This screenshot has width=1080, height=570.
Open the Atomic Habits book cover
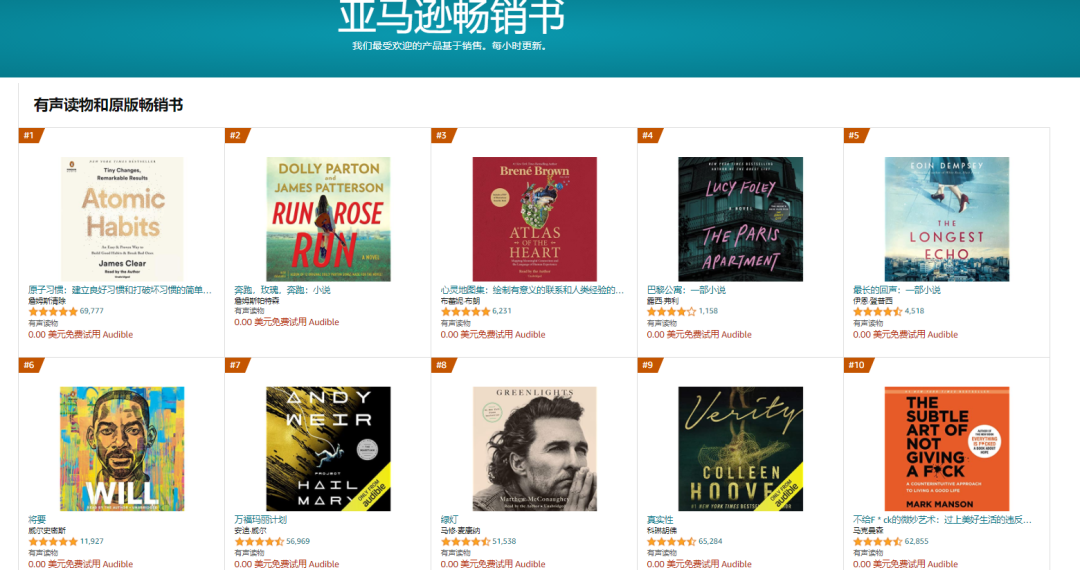coord(122,219)
